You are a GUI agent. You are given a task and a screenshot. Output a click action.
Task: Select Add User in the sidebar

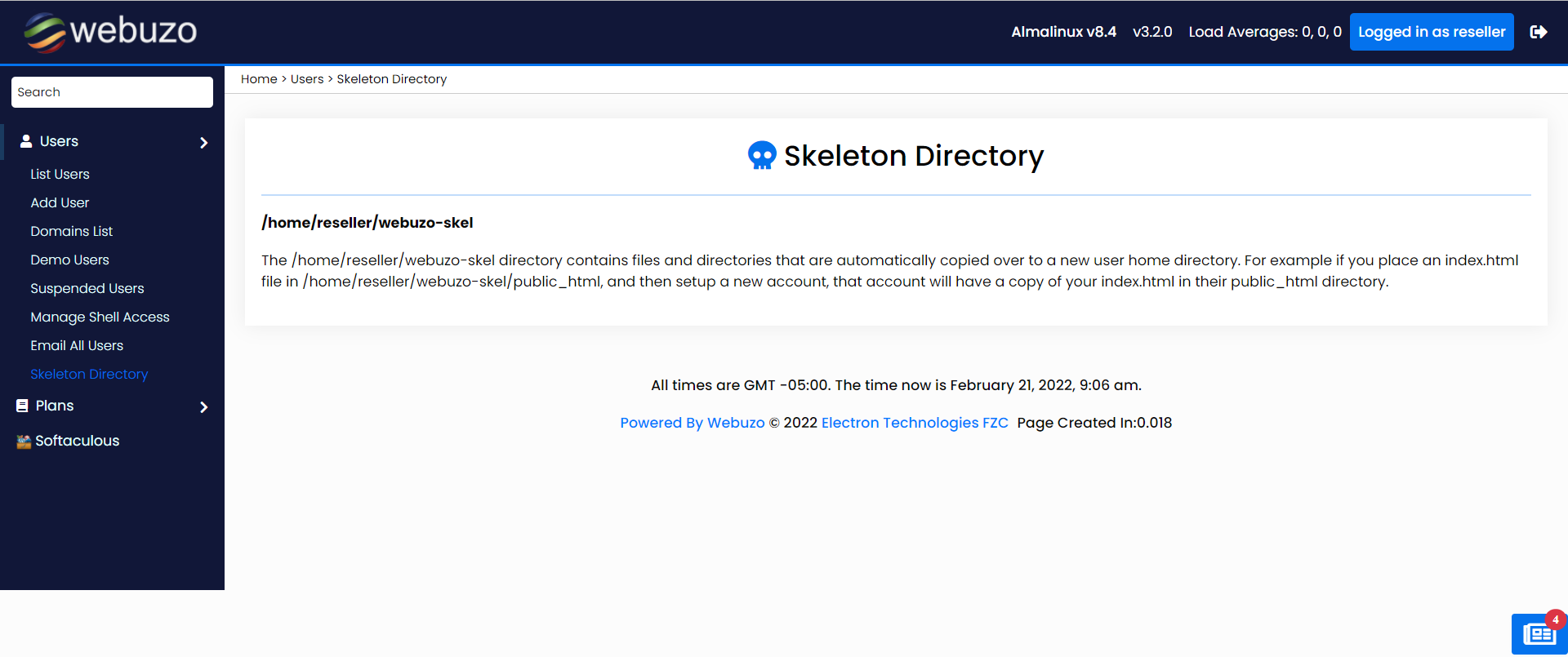click(60, 202)
